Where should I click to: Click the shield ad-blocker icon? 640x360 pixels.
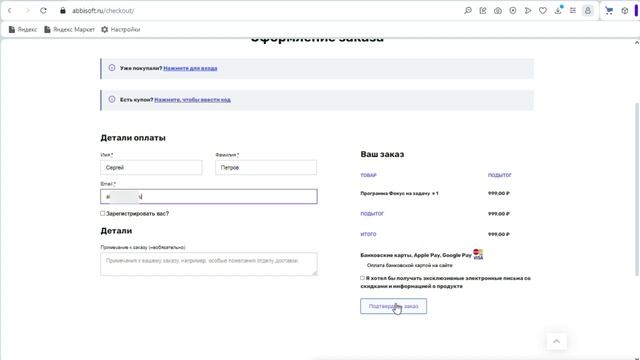point(513,11)
